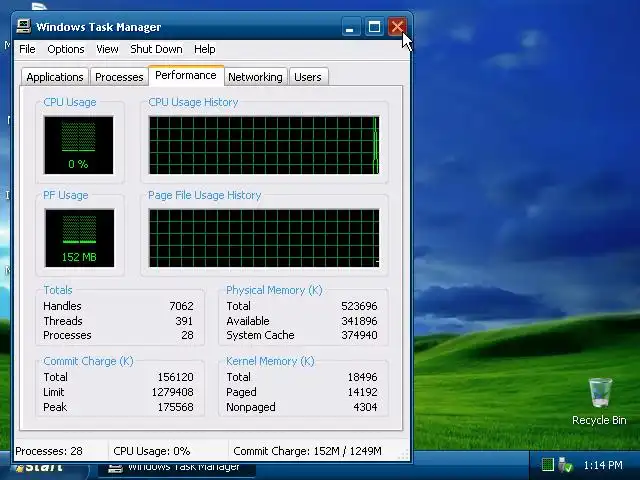
Task: Click the Page File Usage History graph
Action: click(x=264, y=238)
